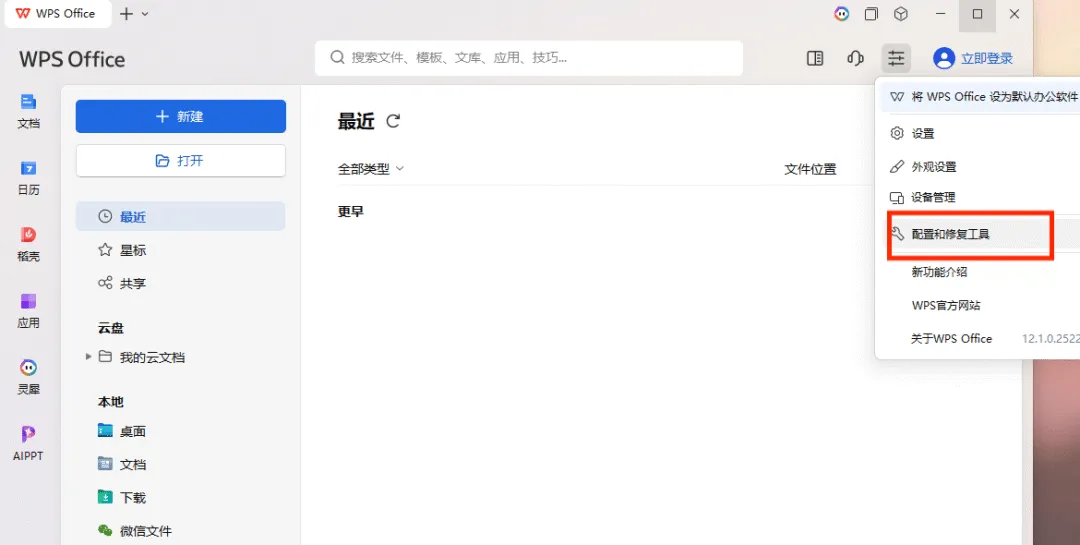Click 将 WPS Office 设为默认办公软件
Viewport: 1080px width, 545px height.
click(x=981, y=97)
